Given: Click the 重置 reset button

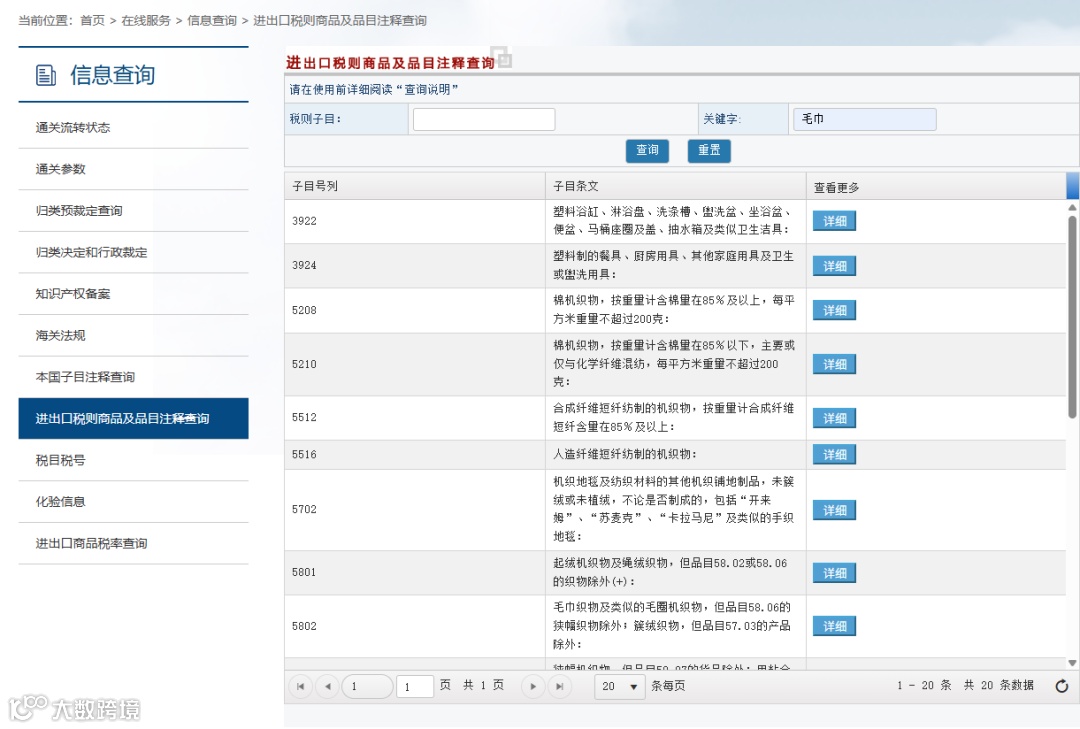Looking at the screenshot, I should tap(709, 150).
